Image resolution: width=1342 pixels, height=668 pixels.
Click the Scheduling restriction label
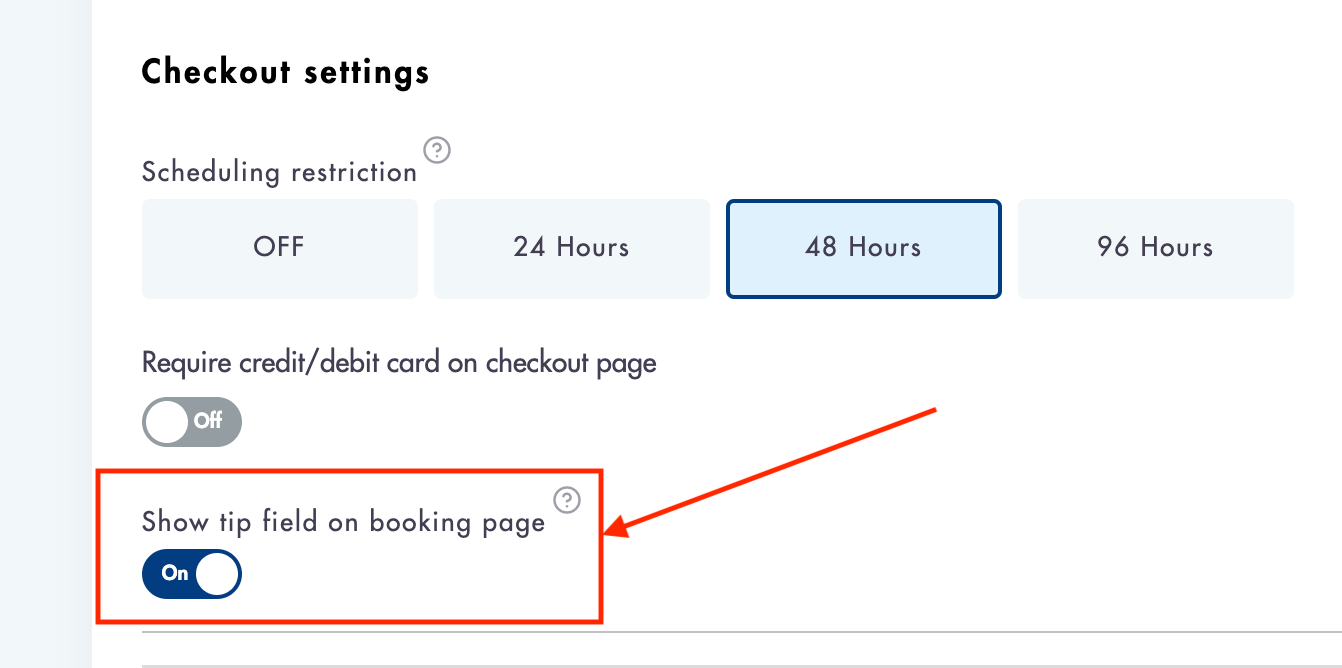[279, 172]
